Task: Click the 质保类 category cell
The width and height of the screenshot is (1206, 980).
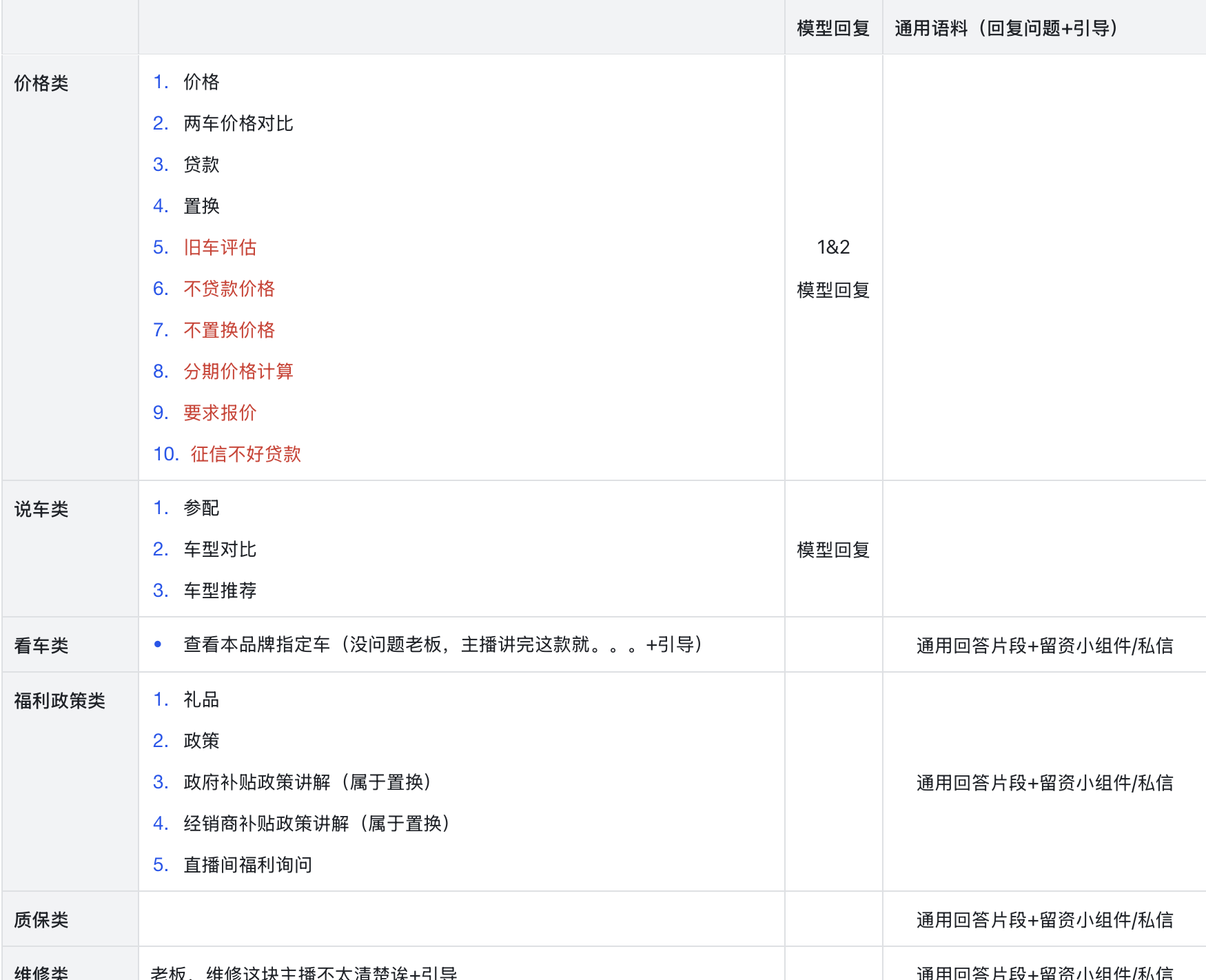Action: [x=41, y=920]
